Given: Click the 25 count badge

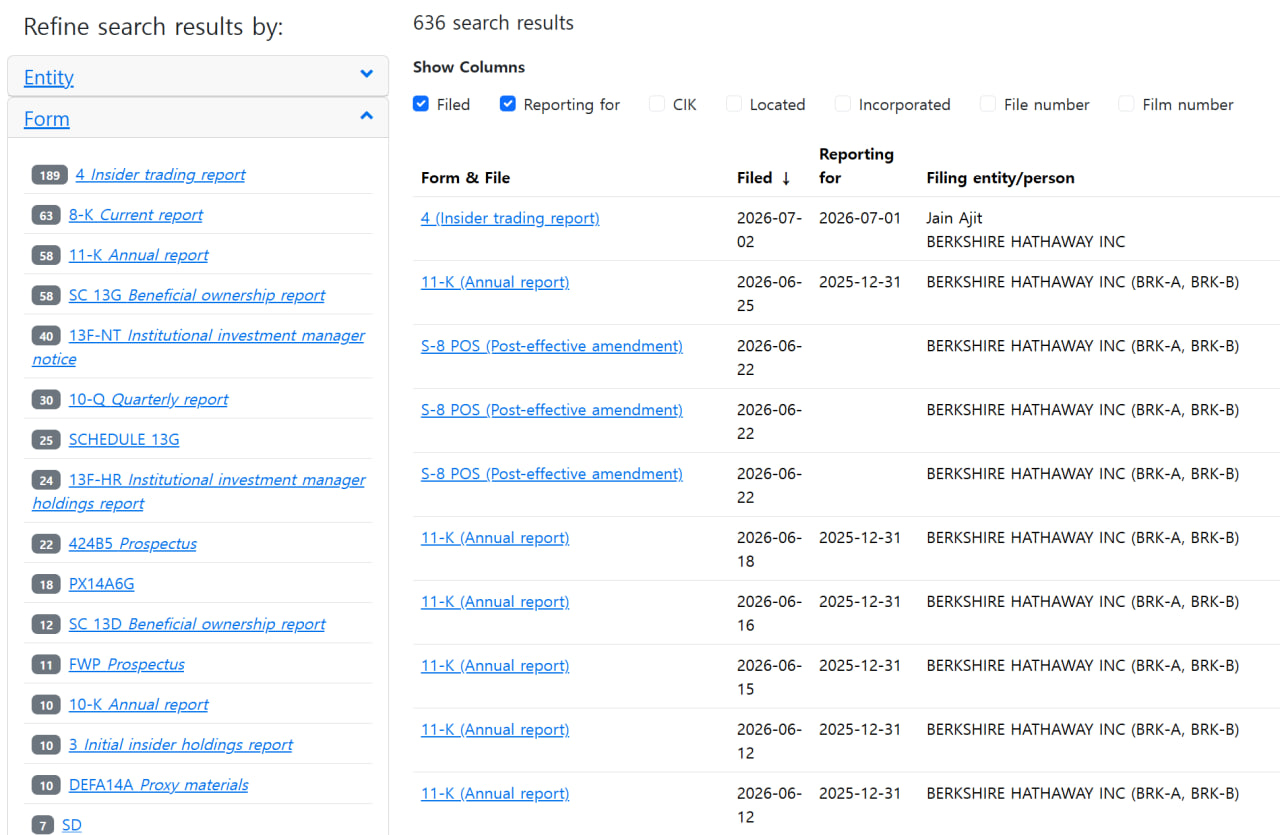Looking at the screenshot, I should [46, 440].
